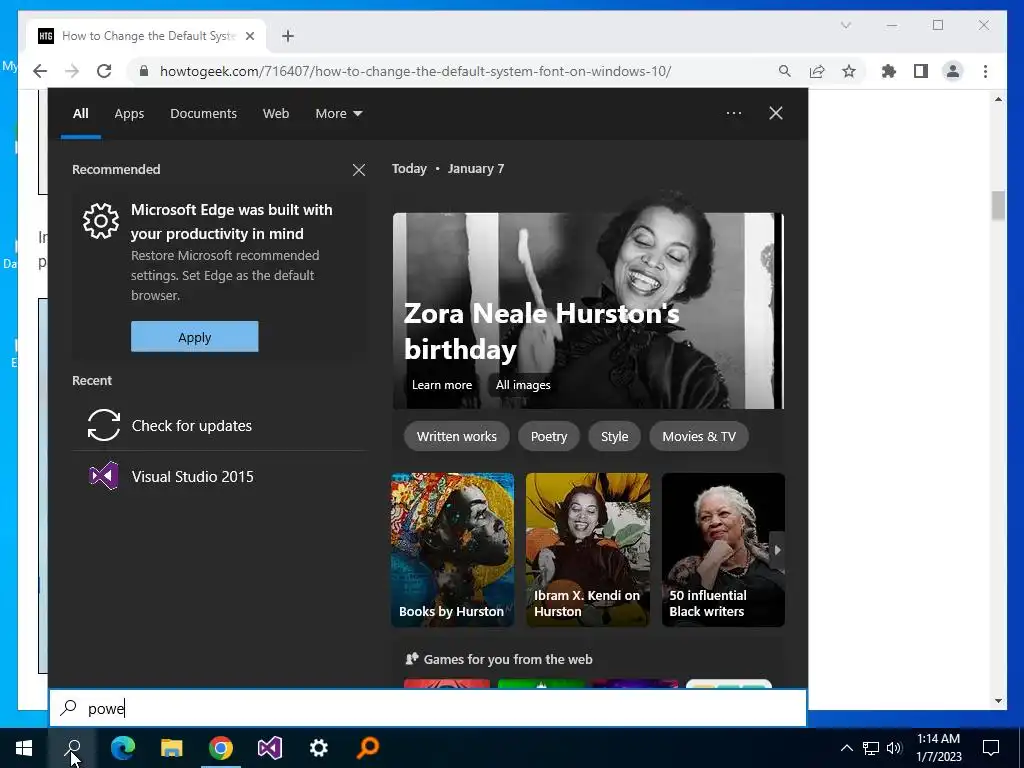1024x768 pixels.
Task: Dismiss the Recommended section
Action: [x=359, y=170]
